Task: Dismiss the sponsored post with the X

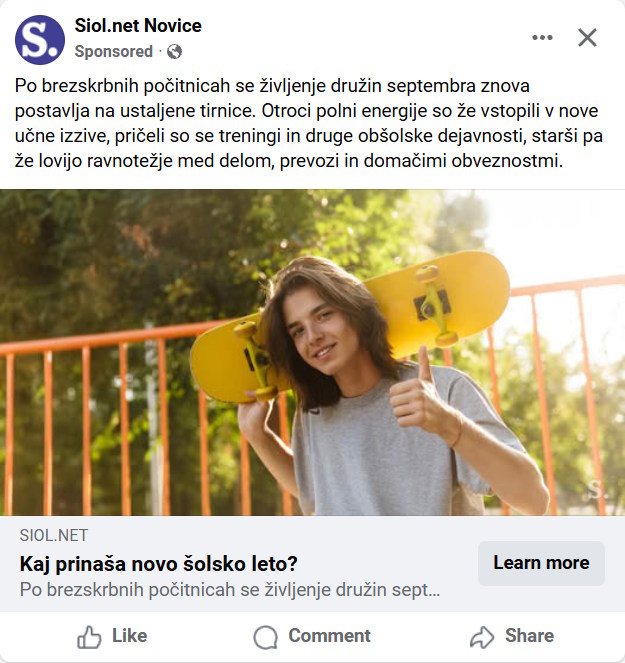Action: [587, 38]
